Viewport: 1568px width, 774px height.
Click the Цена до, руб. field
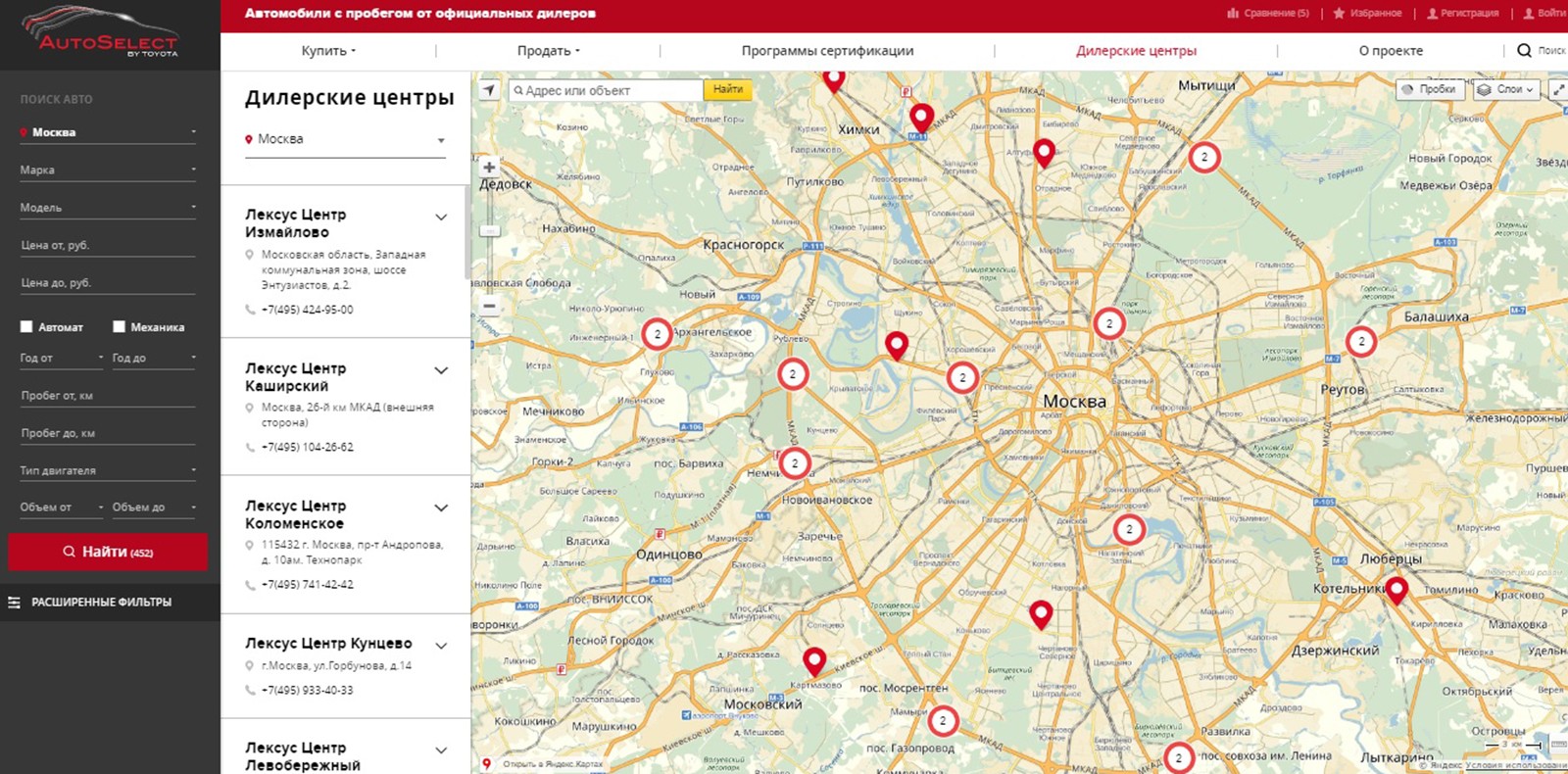[x=108, y=283]
